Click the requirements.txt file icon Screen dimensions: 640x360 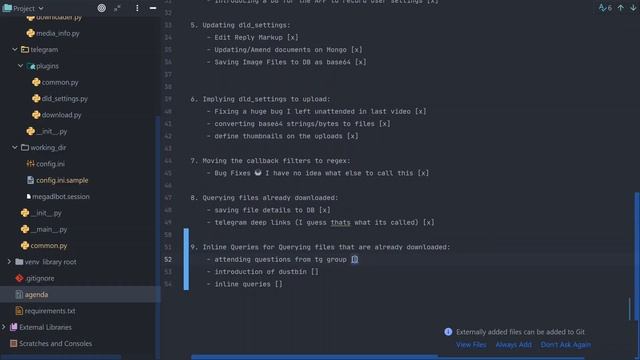19,311
